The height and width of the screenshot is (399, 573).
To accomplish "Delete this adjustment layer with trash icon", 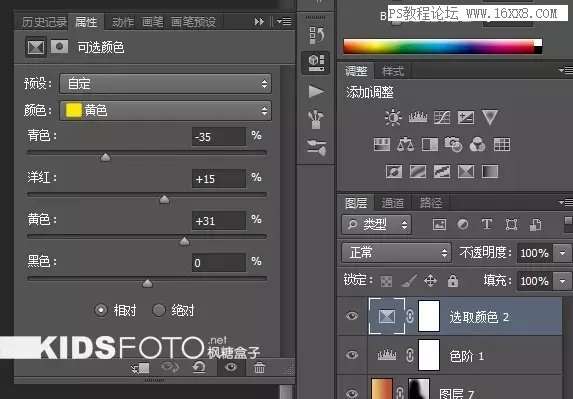I will pos(259,368).
